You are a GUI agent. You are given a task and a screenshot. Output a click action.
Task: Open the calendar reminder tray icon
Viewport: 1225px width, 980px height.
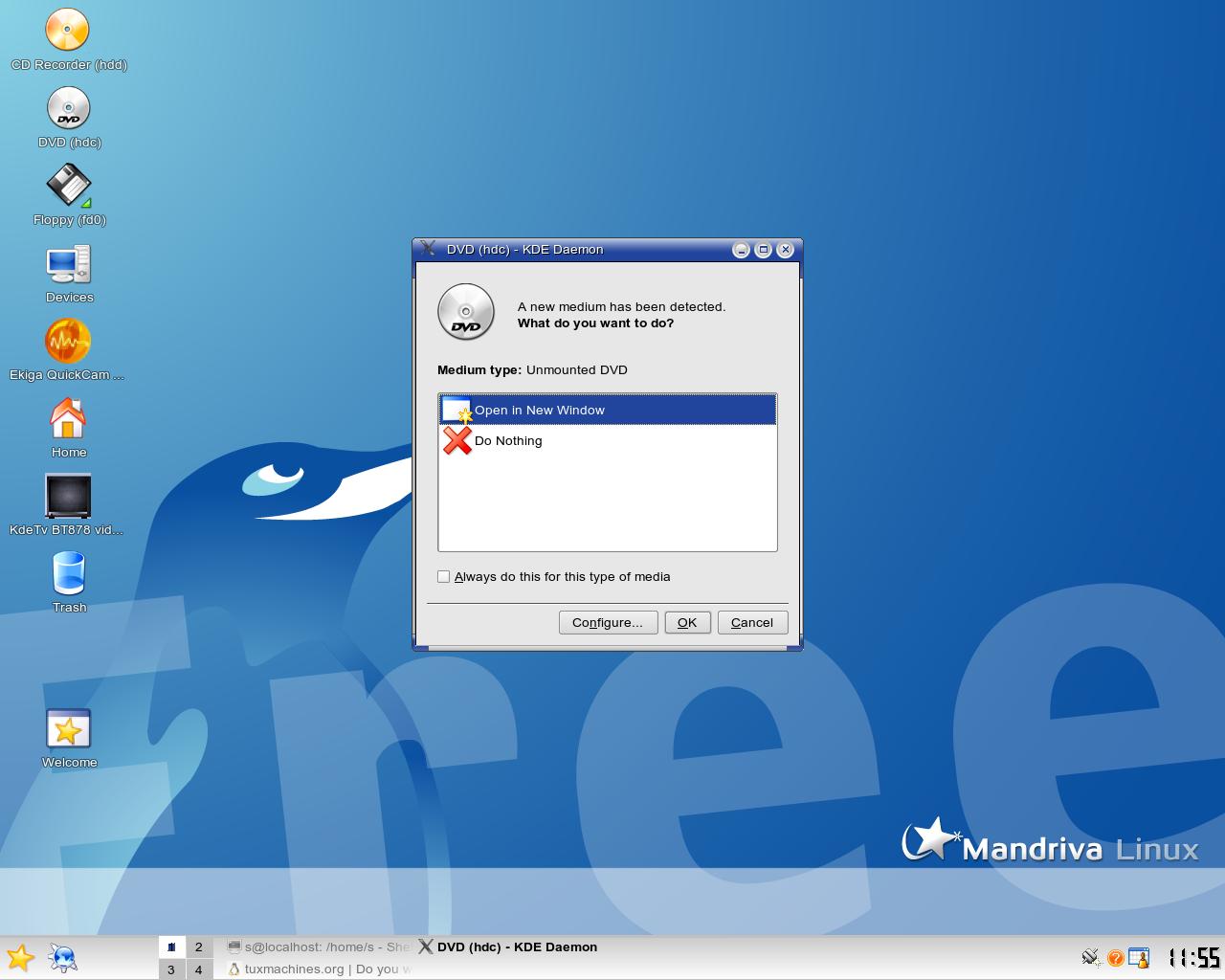1139,957
